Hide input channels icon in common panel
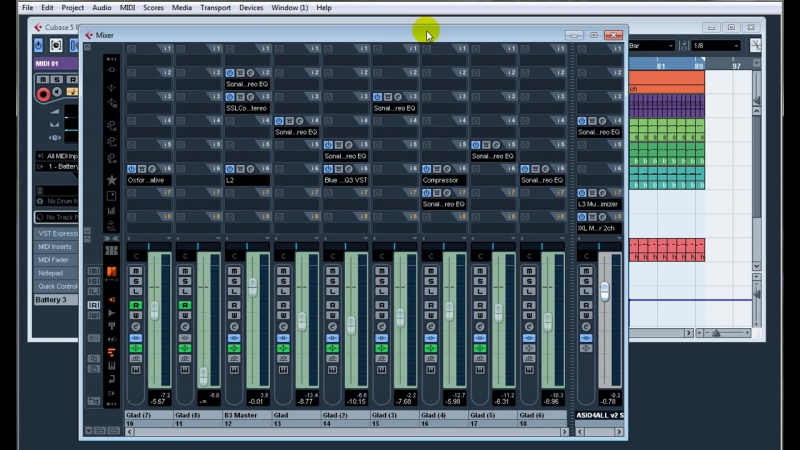800x450 pixels. point(111,299)
